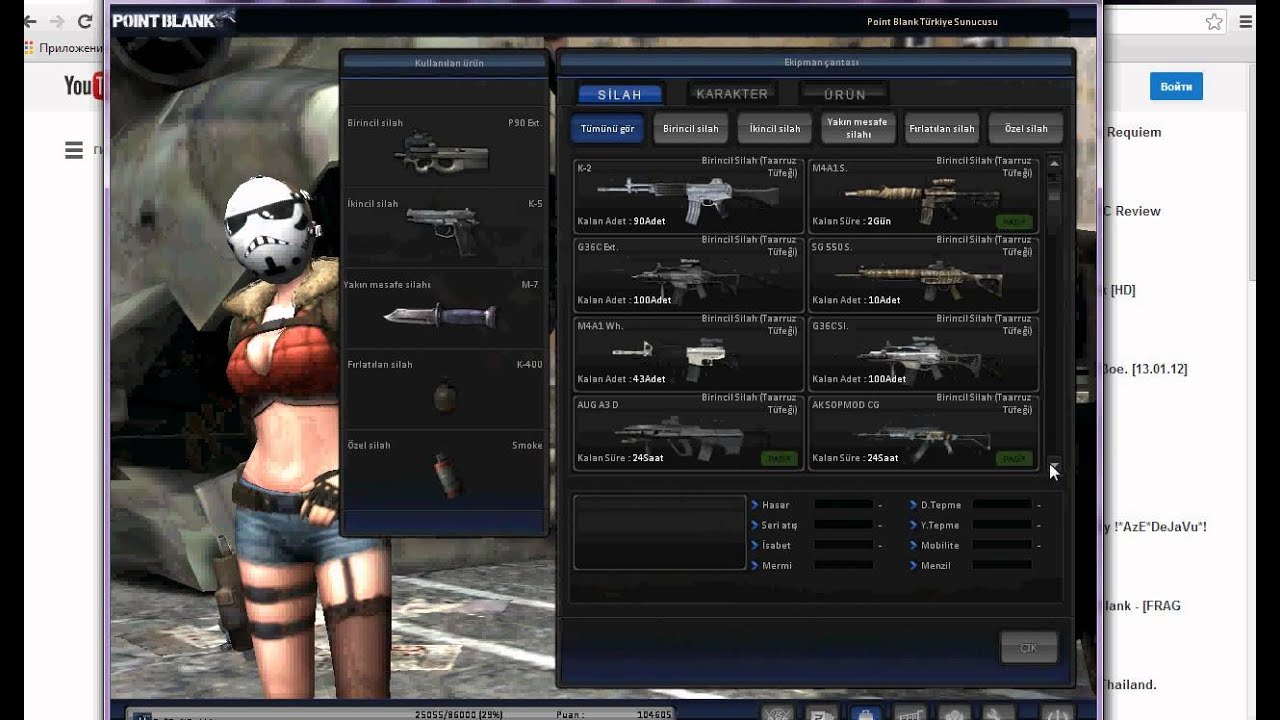Click the İsabet stat label
The image size is (1280, 720).
click(x=777, y=545)
